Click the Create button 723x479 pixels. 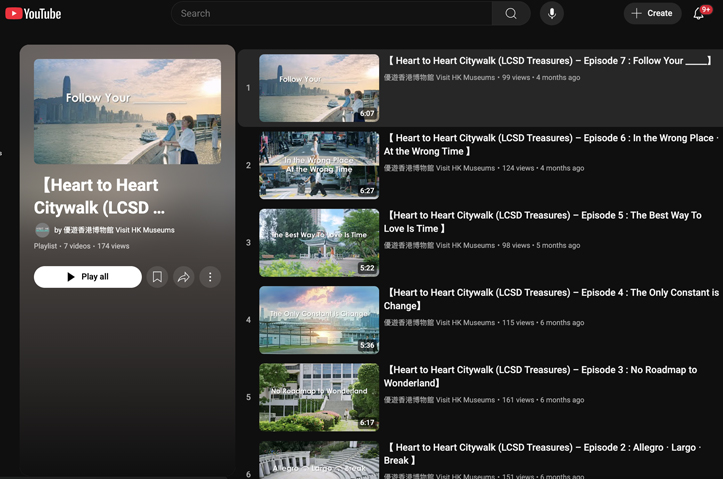pos(652,13)
